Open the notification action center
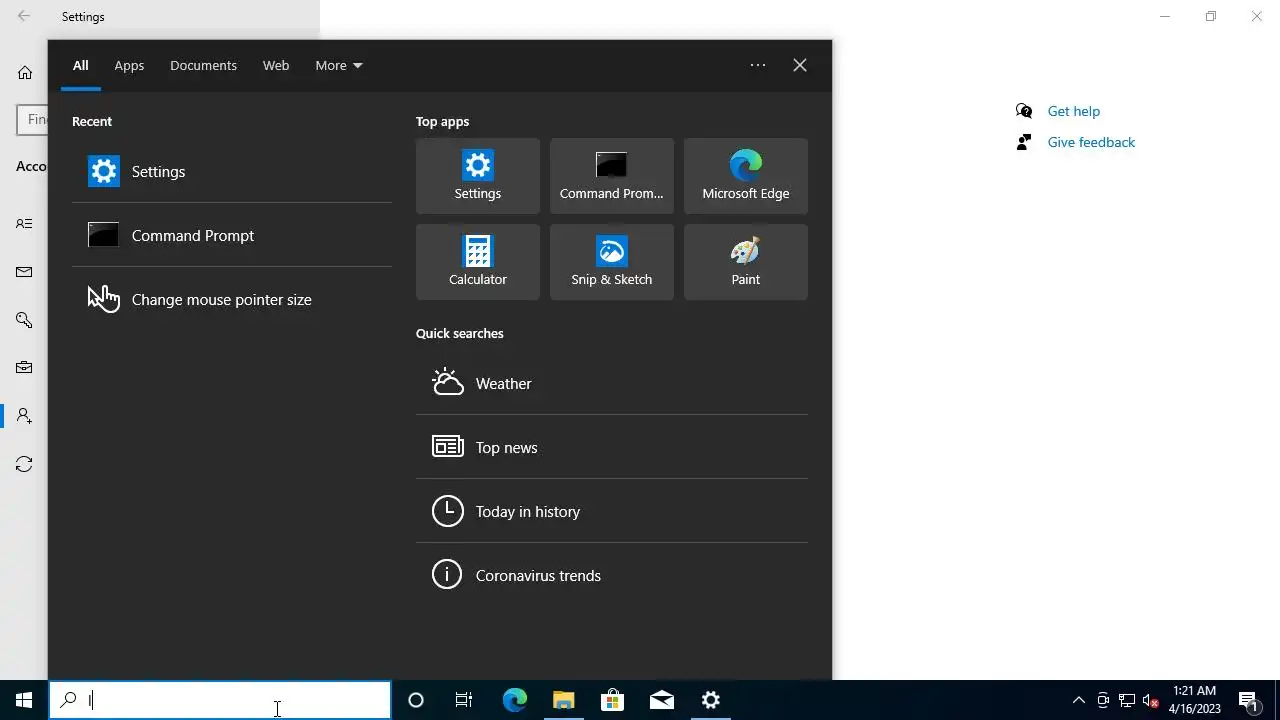The width and height of the screenshot is (1280, 720). (1249, 700)
